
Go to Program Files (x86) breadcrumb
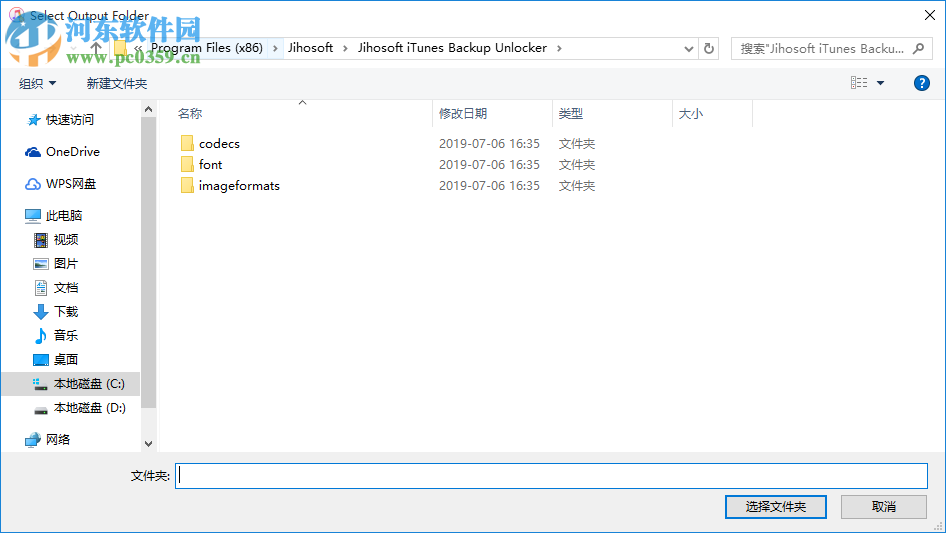coord(207,48)
